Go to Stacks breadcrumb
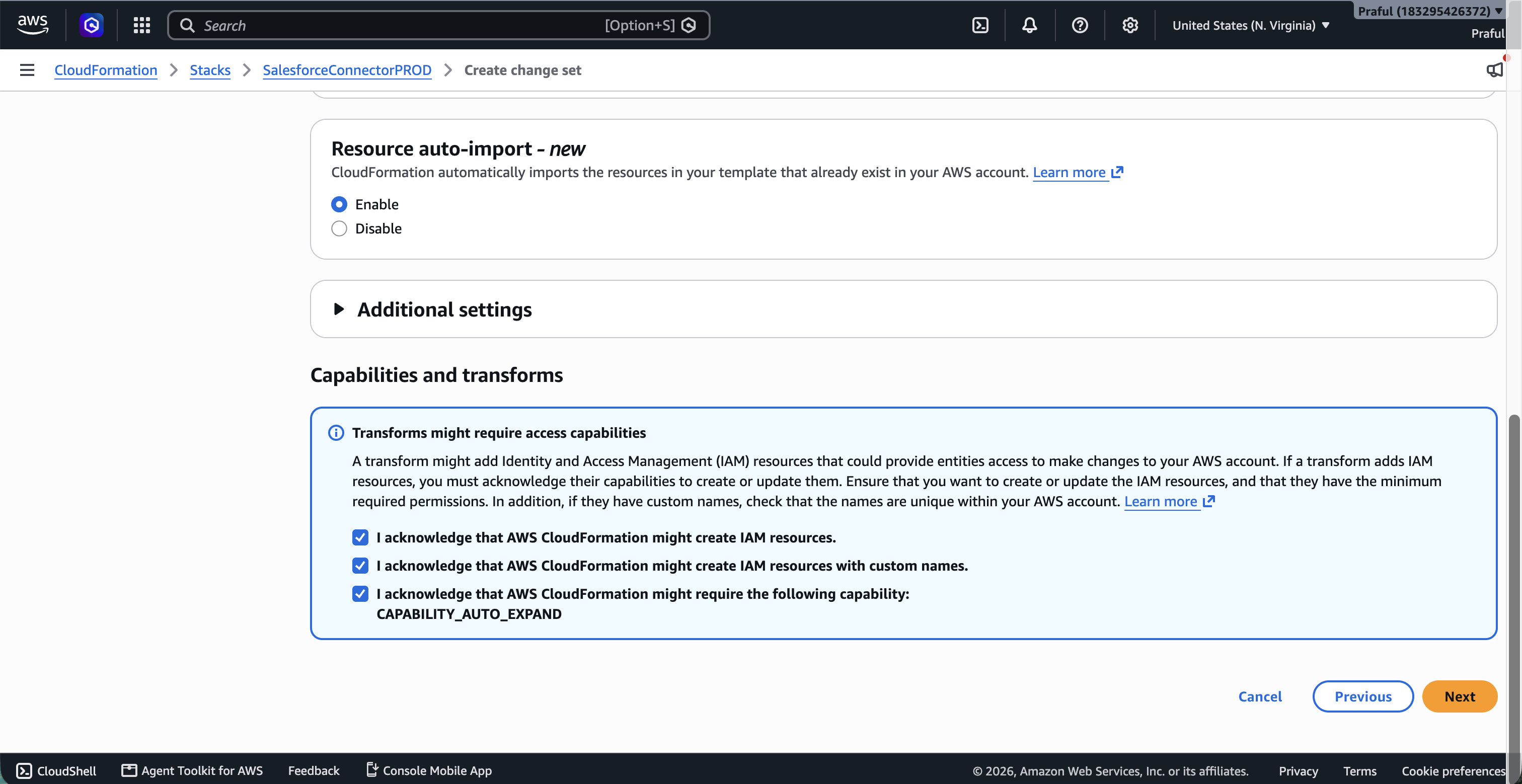 [210, 70]
